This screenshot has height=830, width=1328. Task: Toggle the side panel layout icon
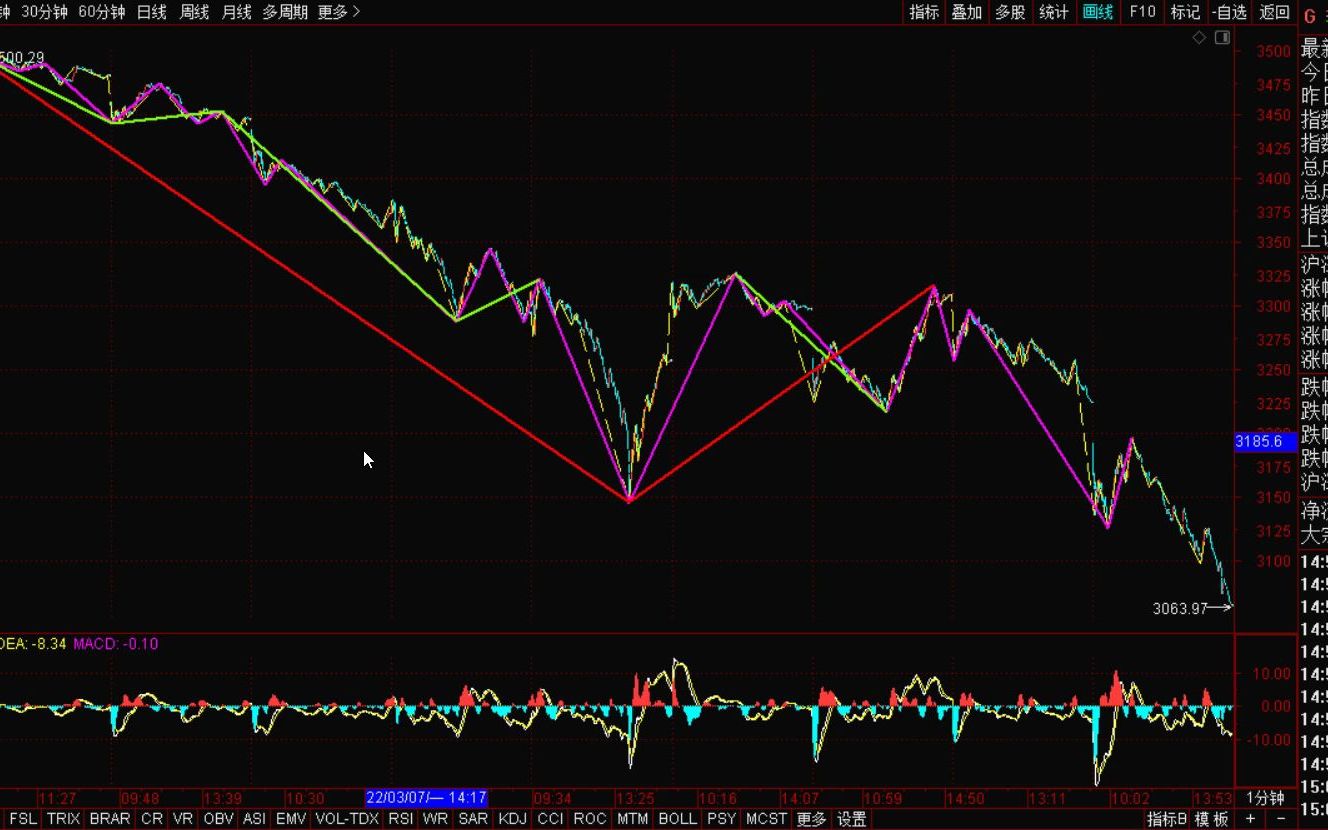coord(1222,38)
